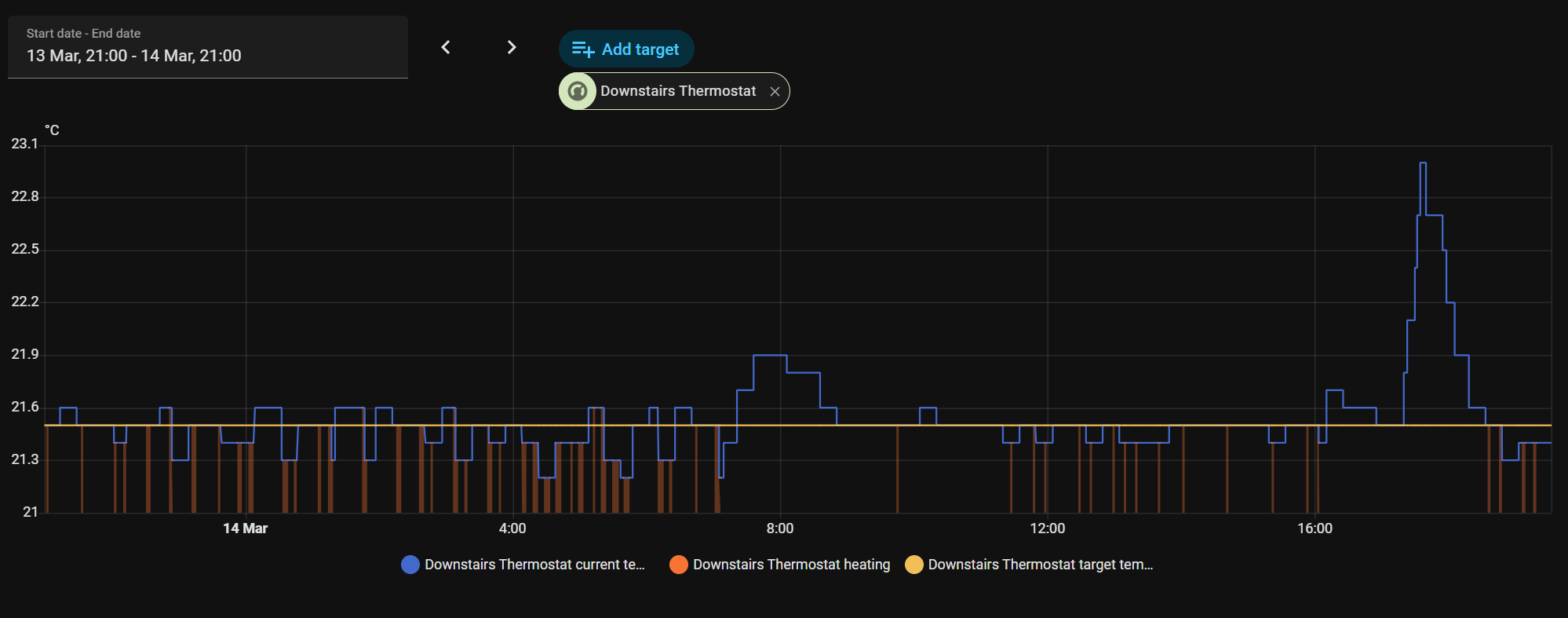1568x618 pixels.
Task: Click the Add target list-plus icon
Action: [x=583, y=49]
